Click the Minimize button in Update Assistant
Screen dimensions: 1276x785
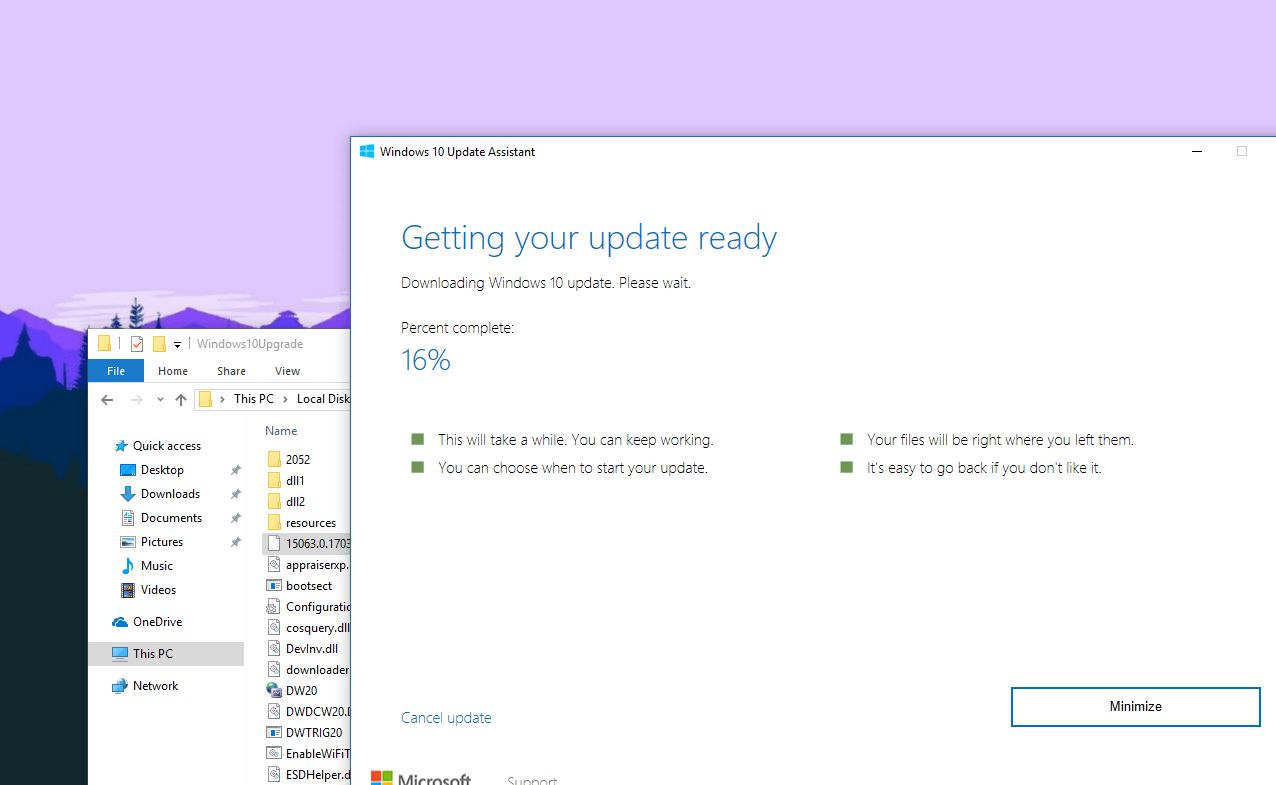tap(1135, 706)
